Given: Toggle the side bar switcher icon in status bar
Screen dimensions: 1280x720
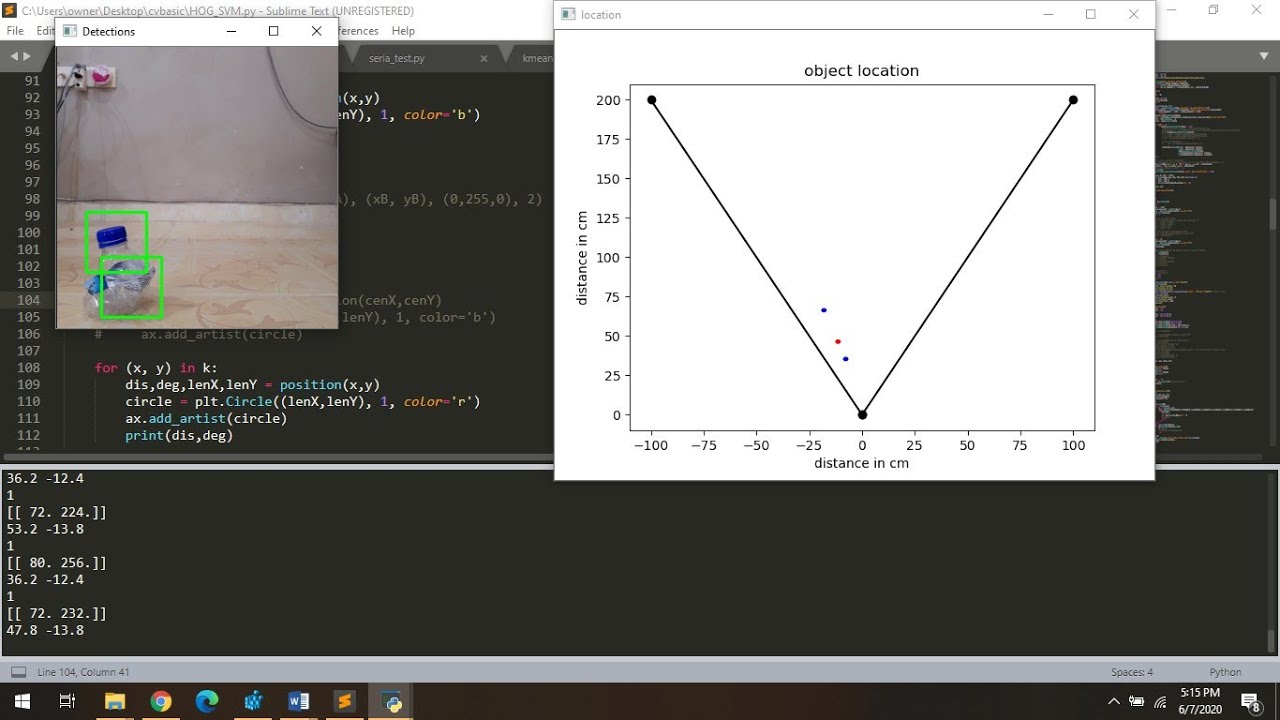Looking at the screenshot, I should pos(18,672).
